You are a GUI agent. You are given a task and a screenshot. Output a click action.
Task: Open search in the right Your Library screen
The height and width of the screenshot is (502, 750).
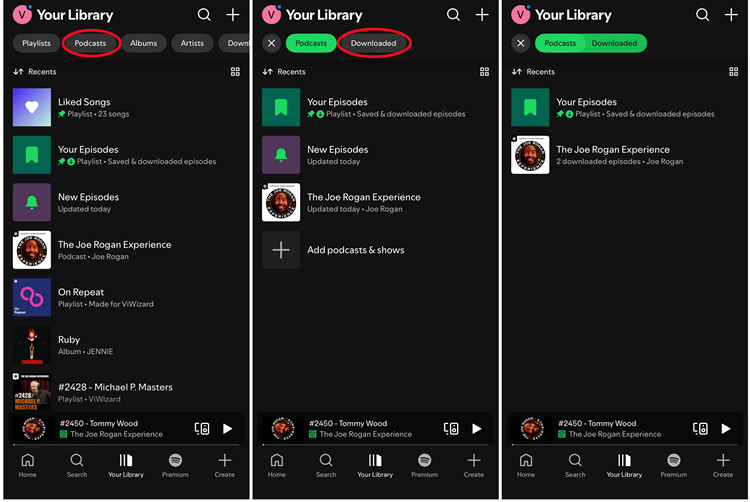702,15
